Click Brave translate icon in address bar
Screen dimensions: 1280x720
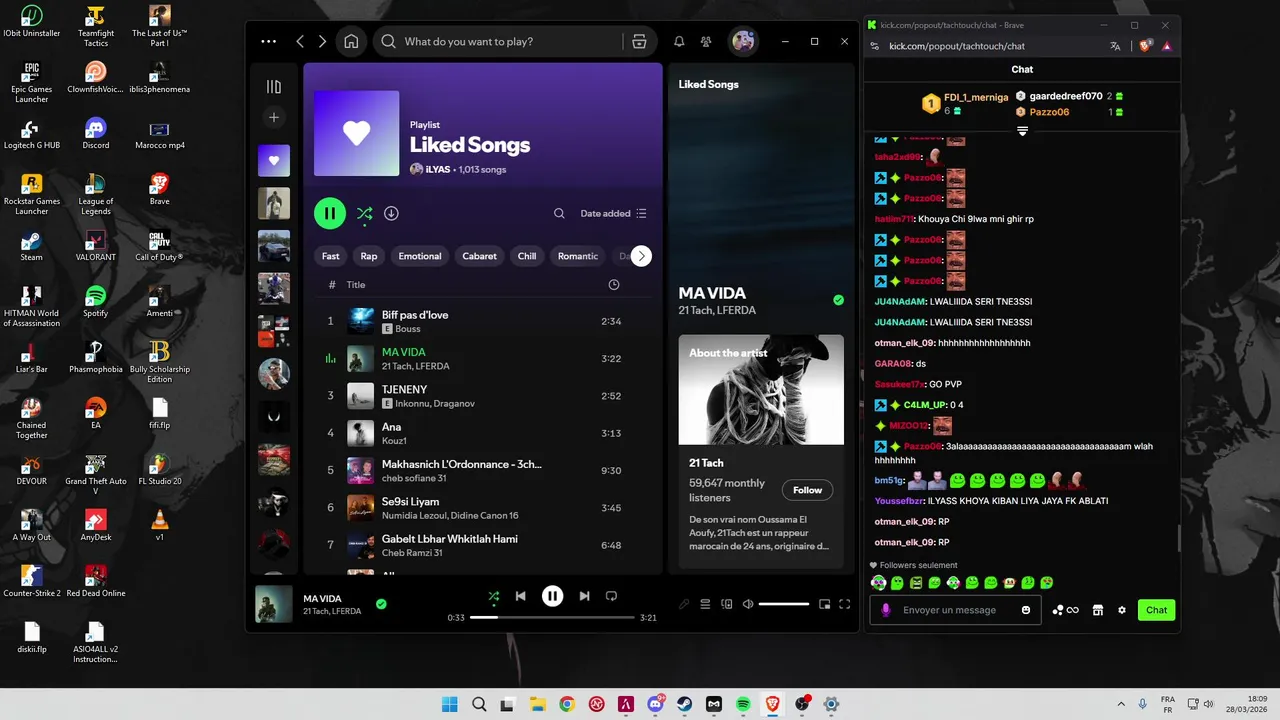(1116, 46)
